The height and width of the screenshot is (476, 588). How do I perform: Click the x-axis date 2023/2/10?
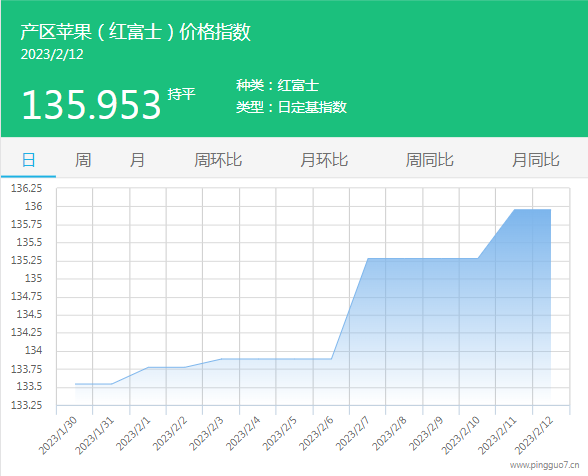coord(461,435)
